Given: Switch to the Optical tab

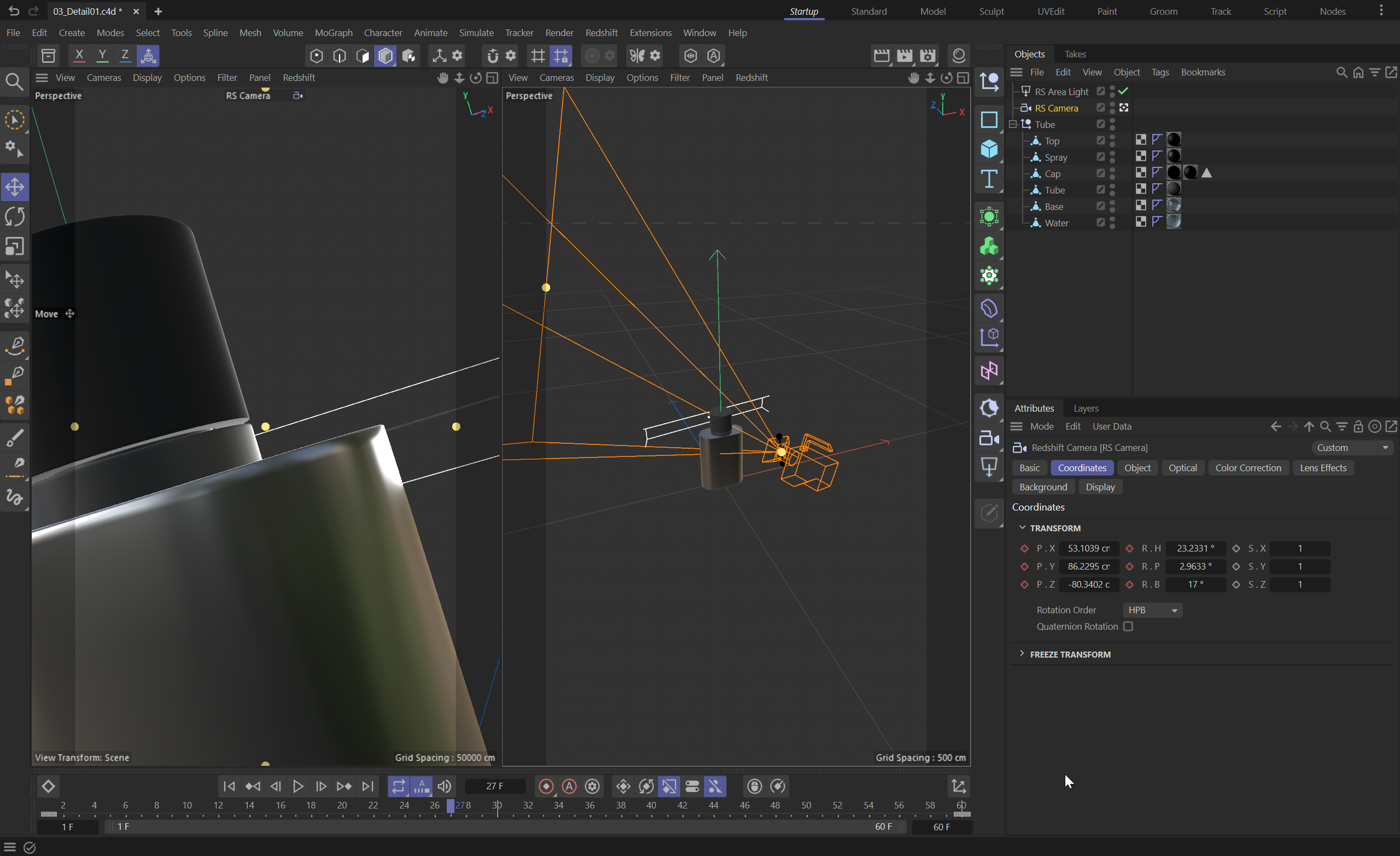Looking at the screenshot, I should [x=1182, y=467].
